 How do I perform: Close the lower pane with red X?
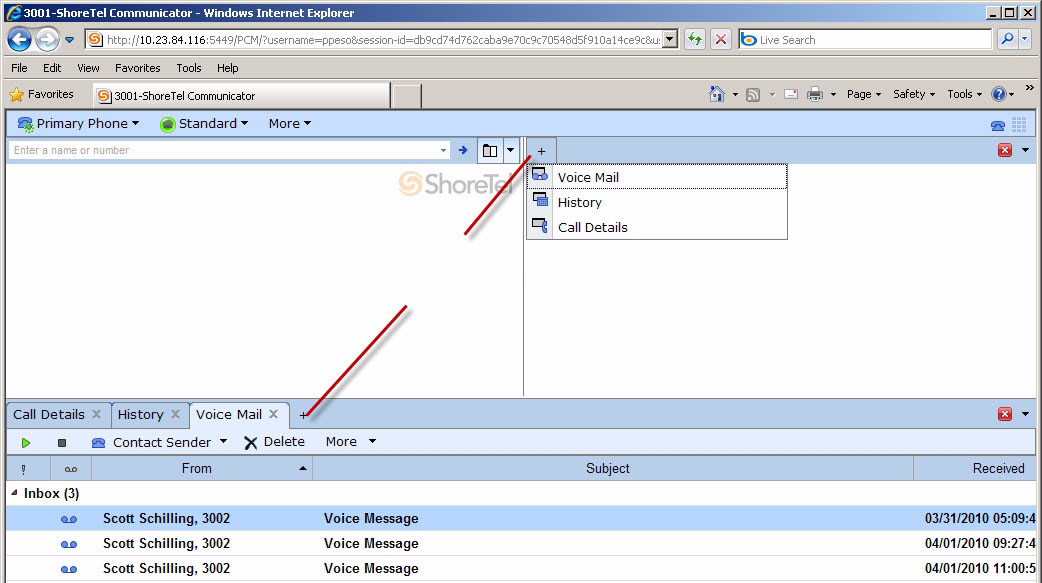(x=1005, y=414)
